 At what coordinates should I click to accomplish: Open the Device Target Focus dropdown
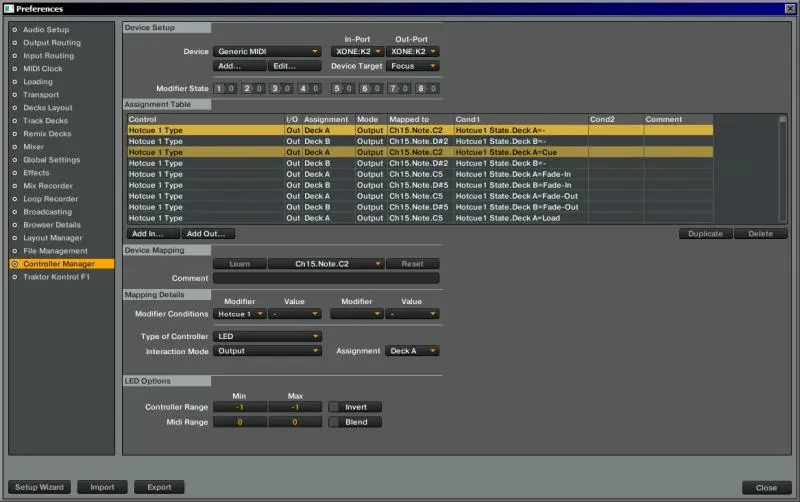tap(413, 66)
